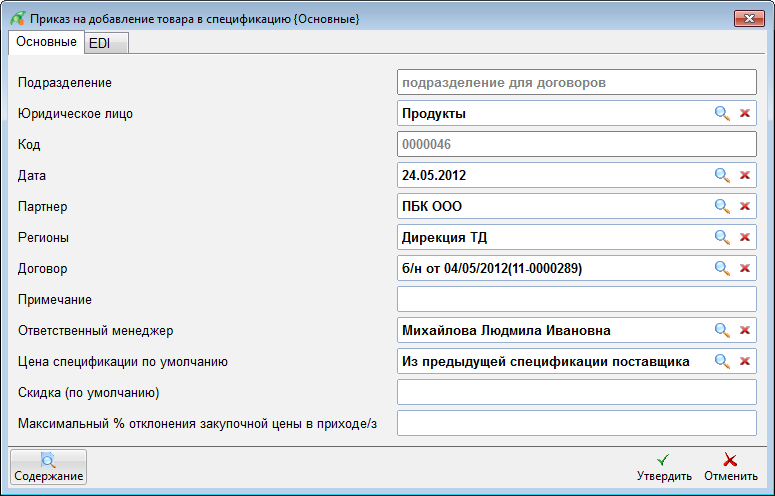Open lookup for Договор field
Screen dimensions: 775x496
coord(721,268)
